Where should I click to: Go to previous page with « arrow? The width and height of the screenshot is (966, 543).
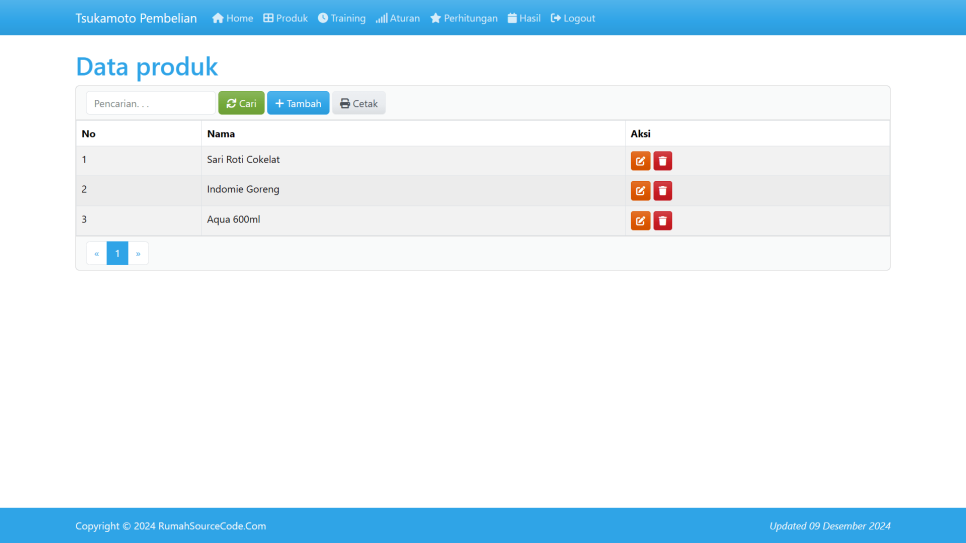96,254
